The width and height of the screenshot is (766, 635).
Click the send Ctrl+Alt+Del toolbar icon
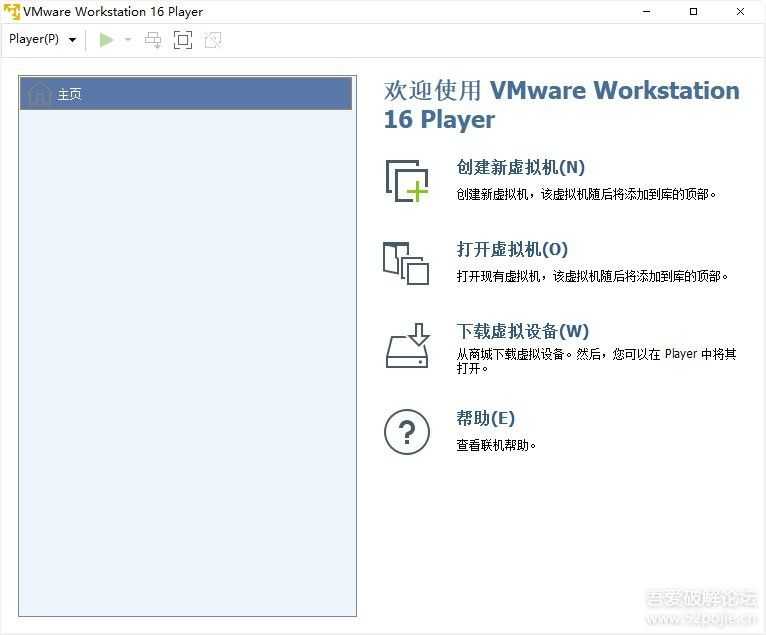(x=153, y=40)
